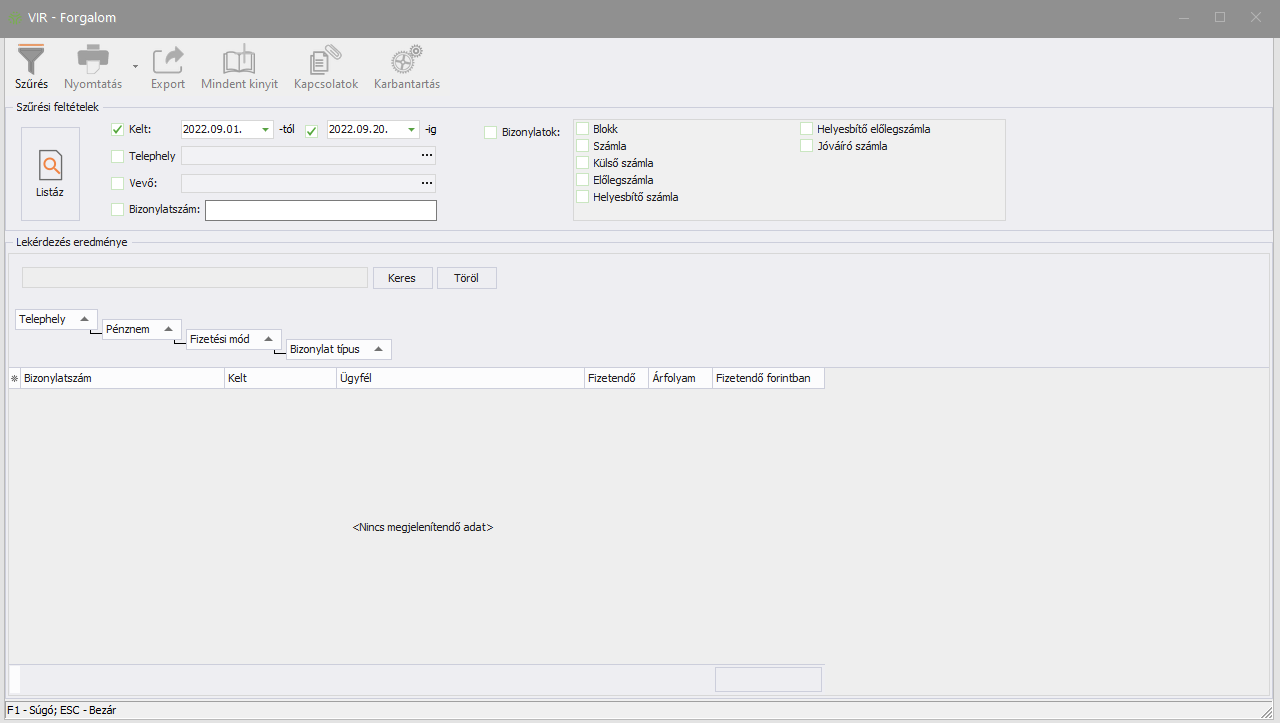The height and width of the screenshot is (723, 1280).
Task: Click the Nyomtatás printer icon
Action: click(93, 60)
